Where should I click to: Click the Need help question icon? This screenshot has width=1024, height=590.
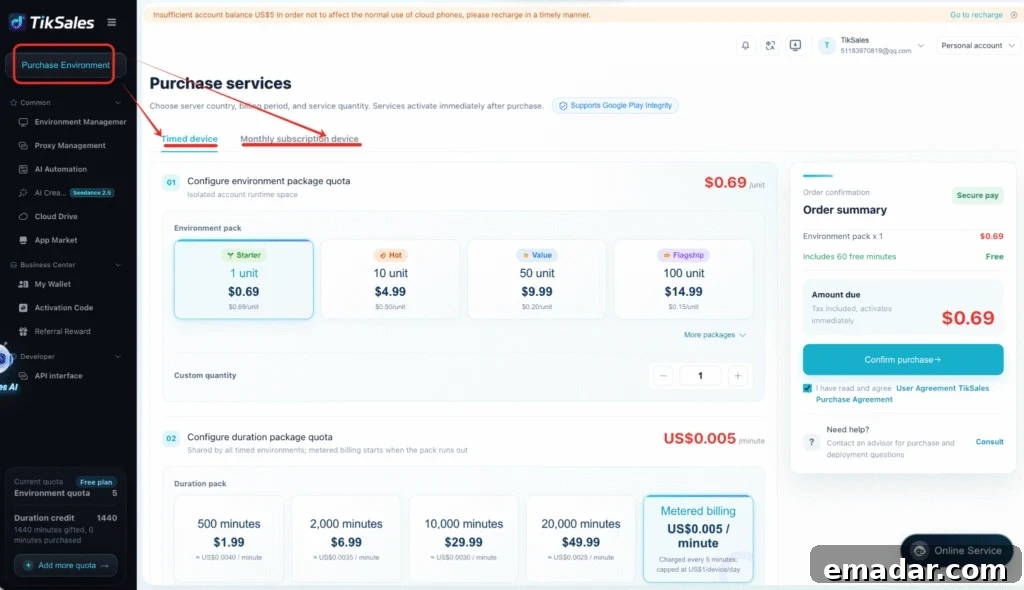tap(811, 442)
